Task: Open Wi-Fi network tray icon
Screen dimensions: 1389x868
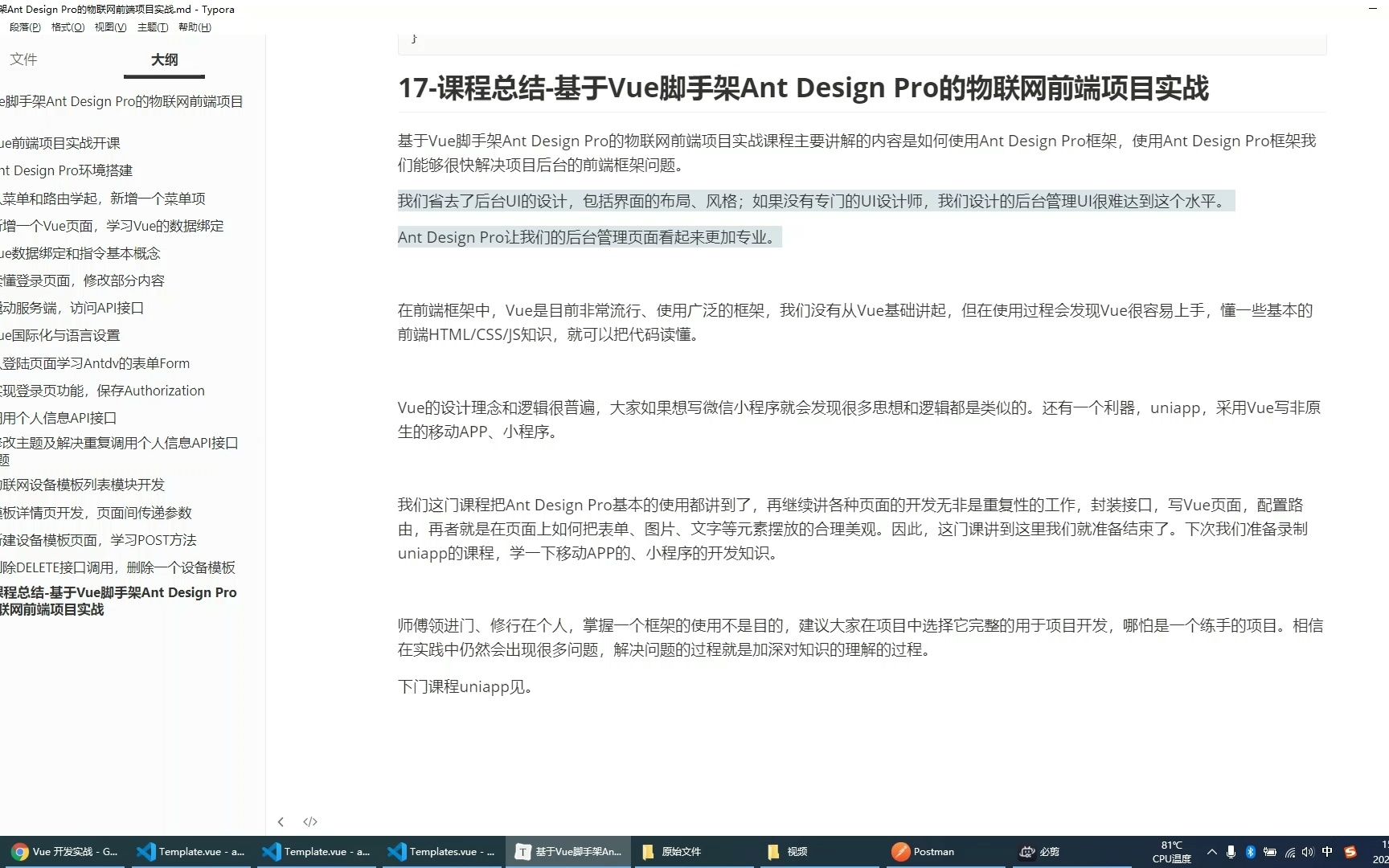Action: (x=1289, y=852)
